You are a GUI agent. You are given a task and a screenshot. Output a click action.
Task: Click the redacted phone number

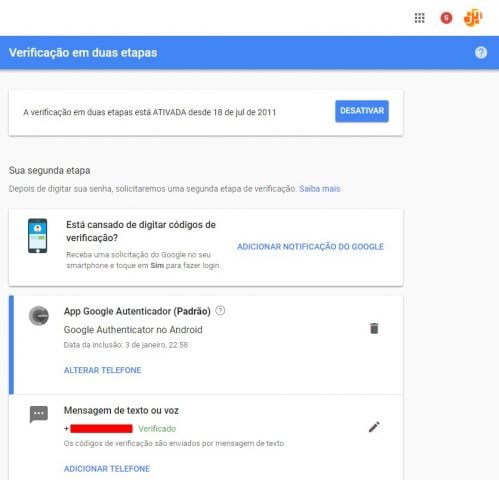(101, 429)
